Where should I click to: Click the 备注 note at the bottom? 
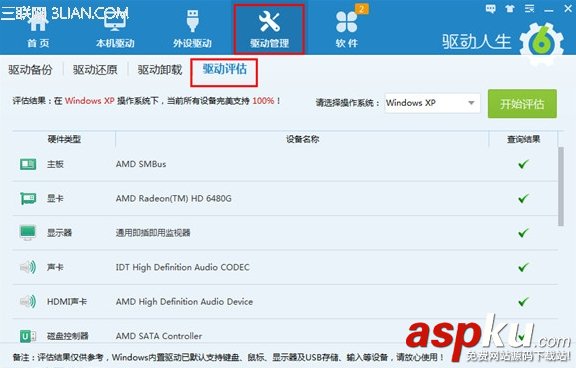coord(228,357)
